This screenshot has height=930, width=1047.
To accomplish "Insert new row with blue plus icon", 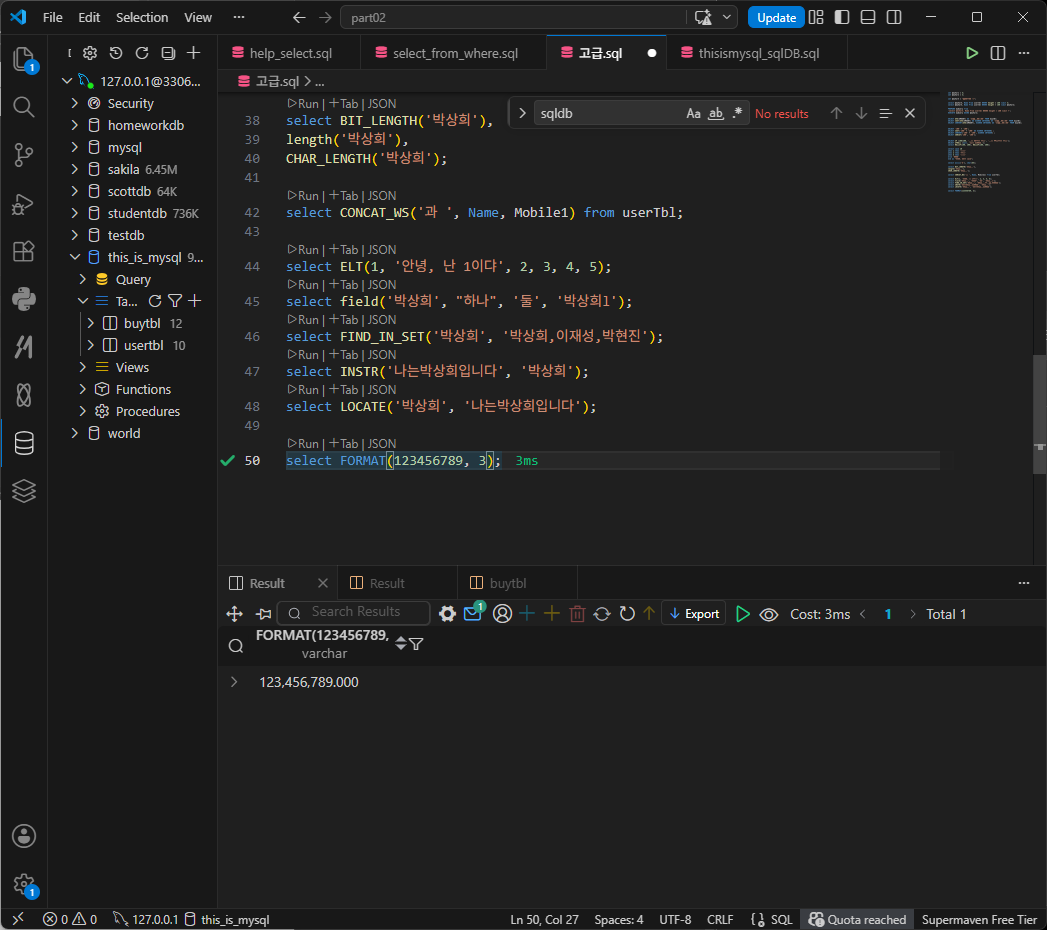I will (x=527, y=613).
